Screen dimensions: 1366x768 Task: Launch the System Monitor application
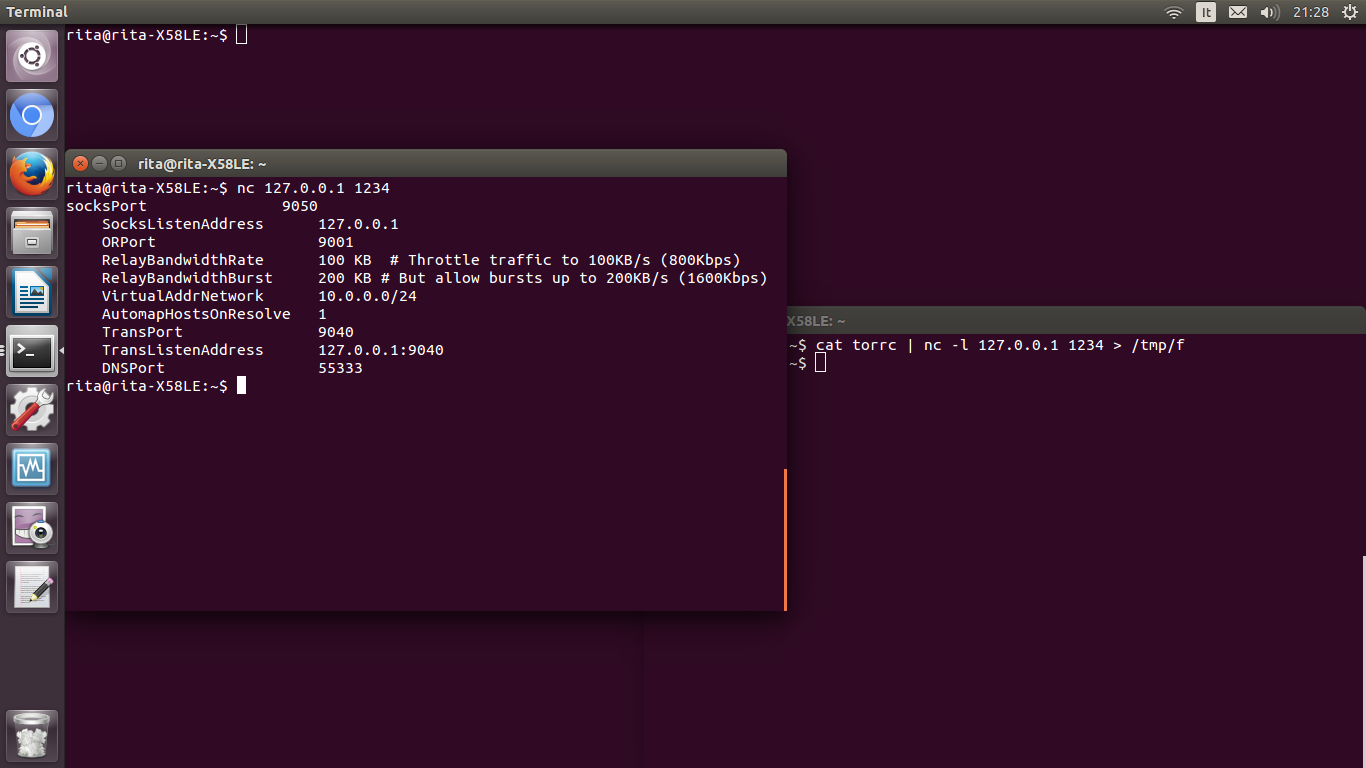click(x=31, y=468)
